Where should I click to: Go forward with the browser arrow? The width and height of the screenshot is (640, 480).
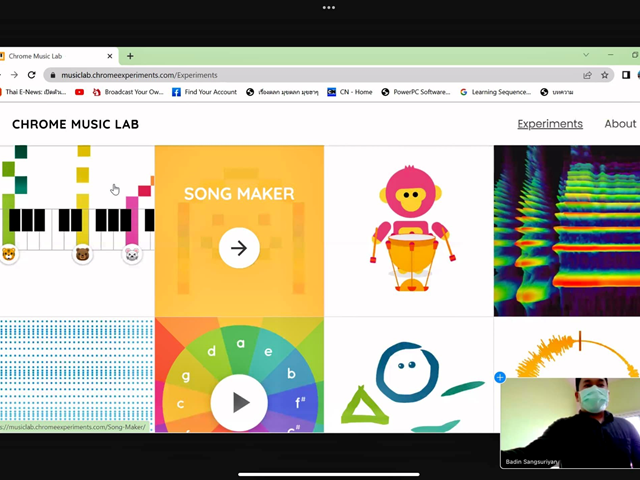coord(14,75)
